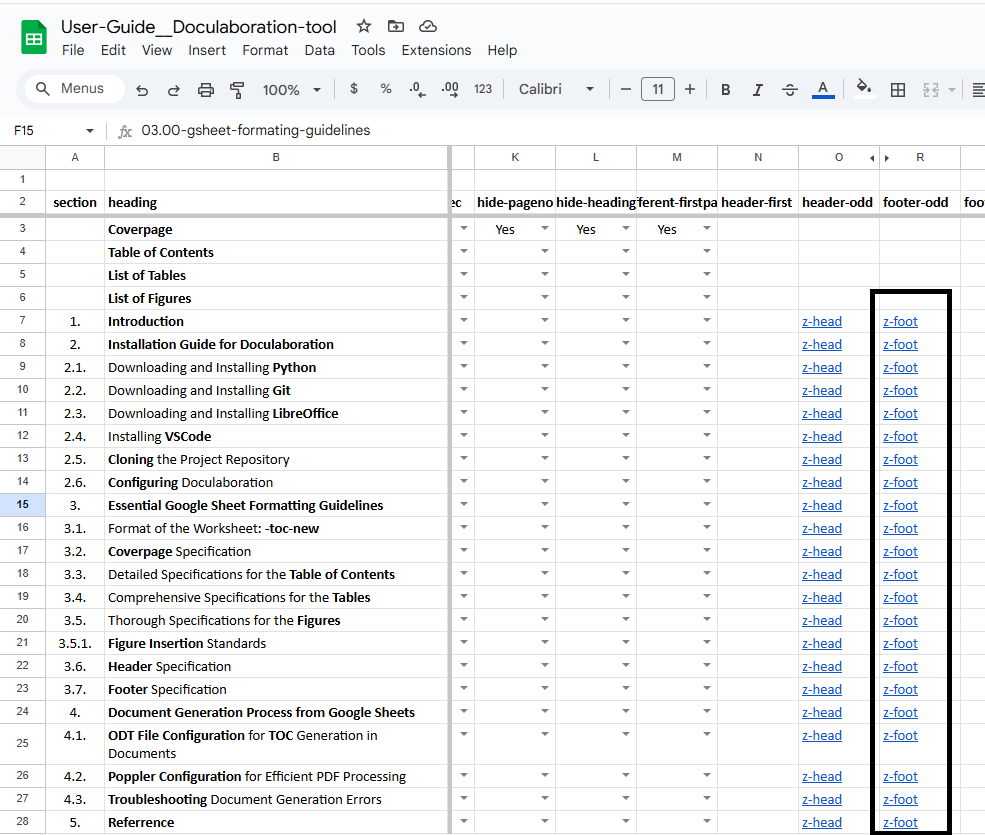The width and height of the screenshot is (985, 835).
Task: Open the zoom 100% dropdown
Action: pos(292,90)
